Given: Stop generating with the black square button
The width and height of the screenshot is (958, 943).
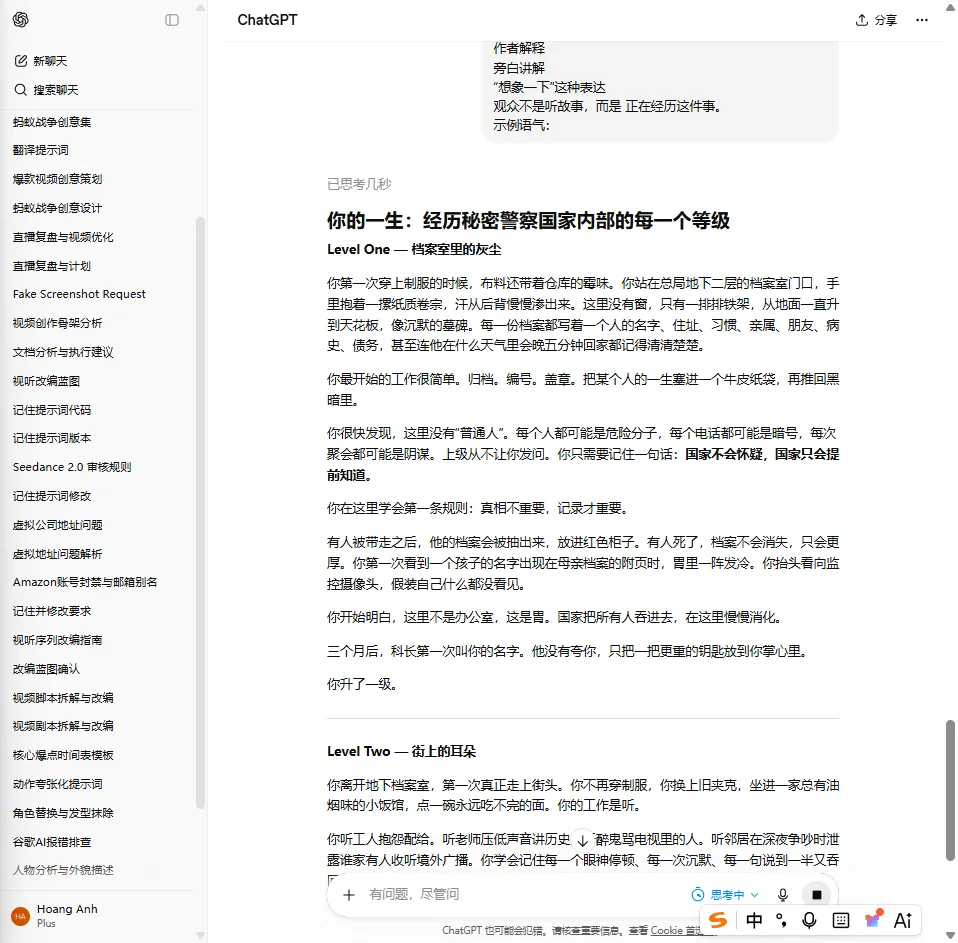Looking at the screenshot, I should click(x=817, y=895).
